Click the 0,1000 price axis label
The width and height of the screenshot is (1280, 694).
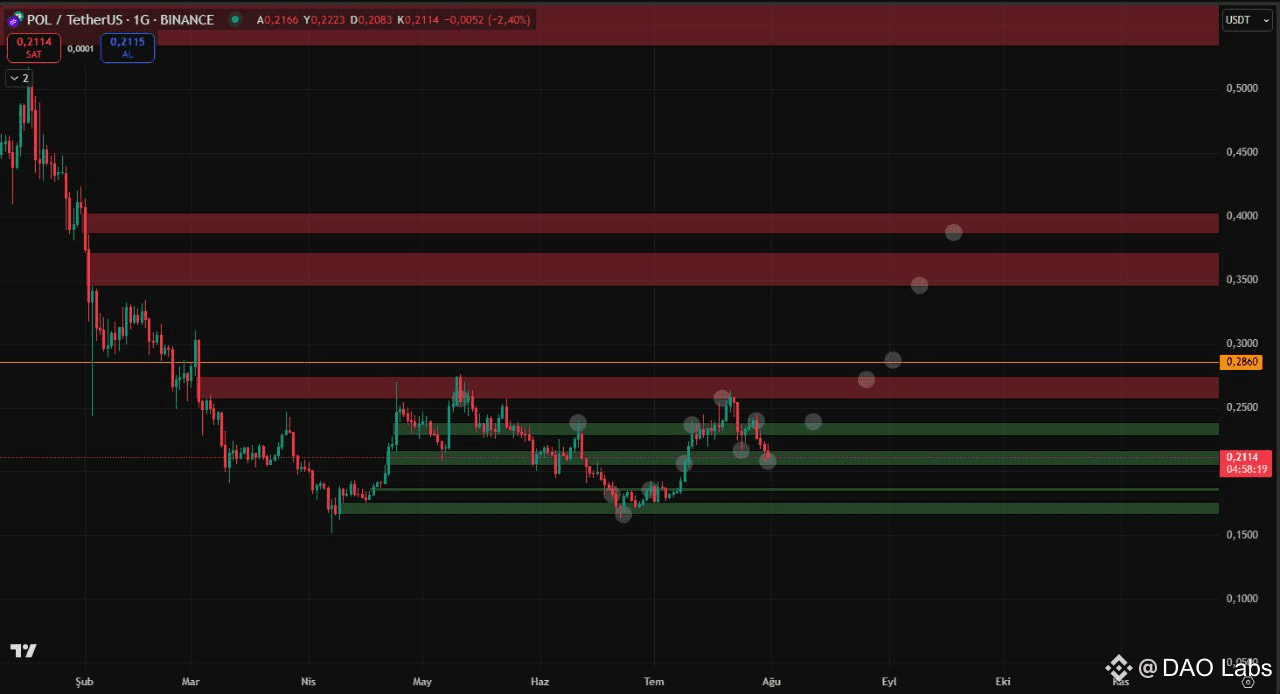pyautogui.click(x=1242, y=599)
